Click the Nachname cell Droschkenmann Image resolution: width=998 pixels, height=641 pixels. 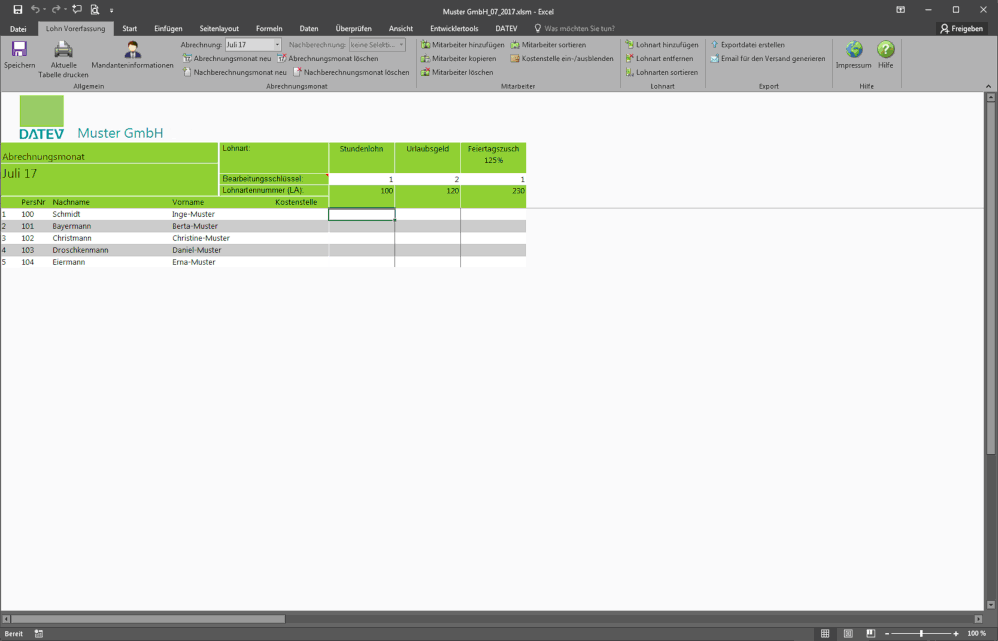click(x=80, y=250)
